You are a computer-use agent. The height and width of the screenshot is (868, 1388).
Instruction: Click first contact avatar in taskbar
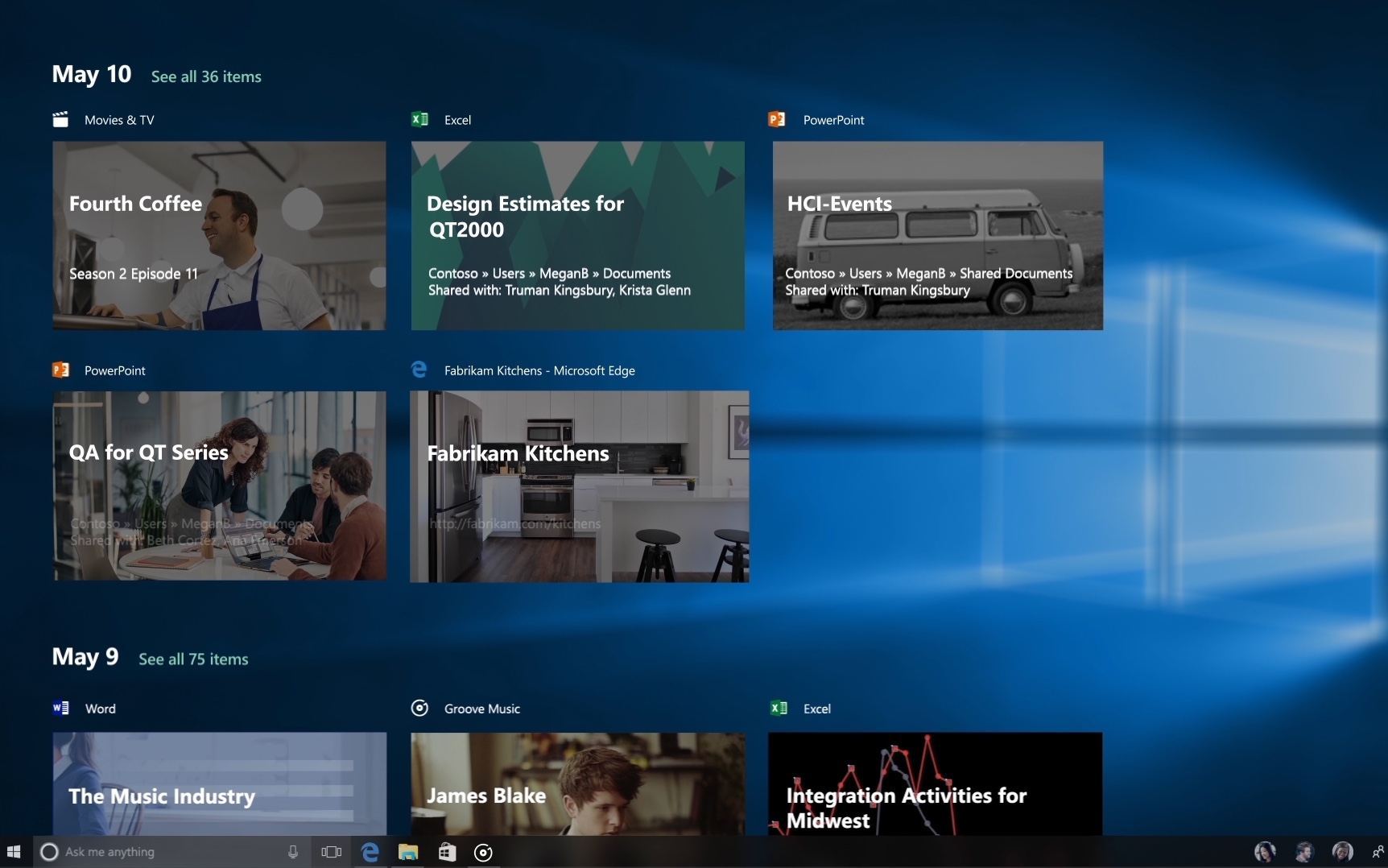coord(1265,852)
